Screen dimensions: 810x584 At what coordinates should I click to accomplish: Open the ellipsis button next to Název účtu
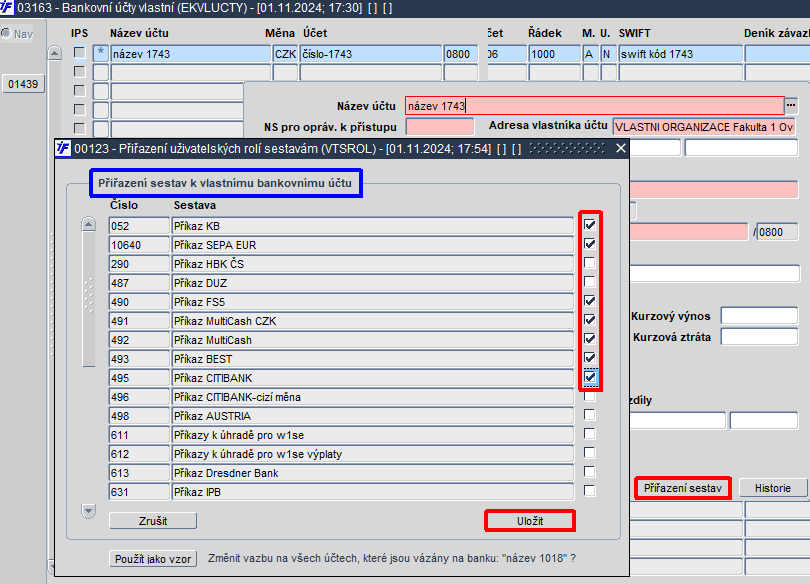[791, 105]
